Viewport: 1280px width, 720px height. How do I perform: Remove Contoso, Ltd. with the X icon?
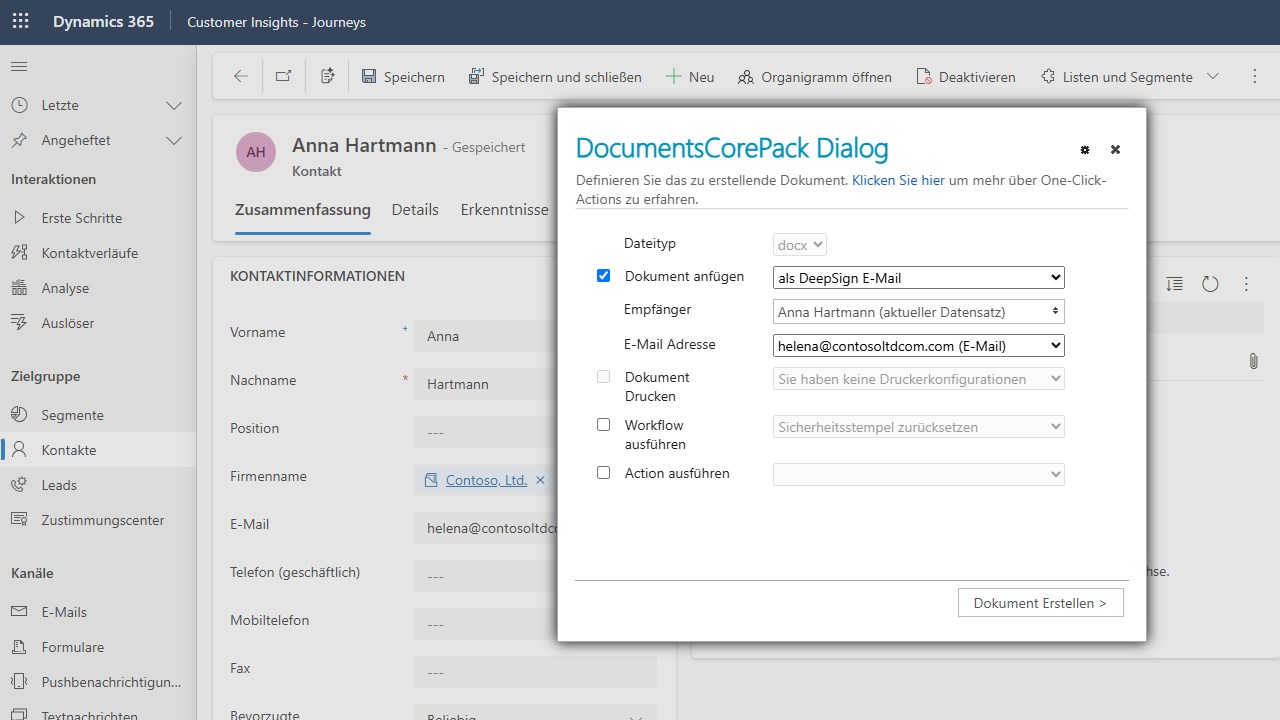540,480
